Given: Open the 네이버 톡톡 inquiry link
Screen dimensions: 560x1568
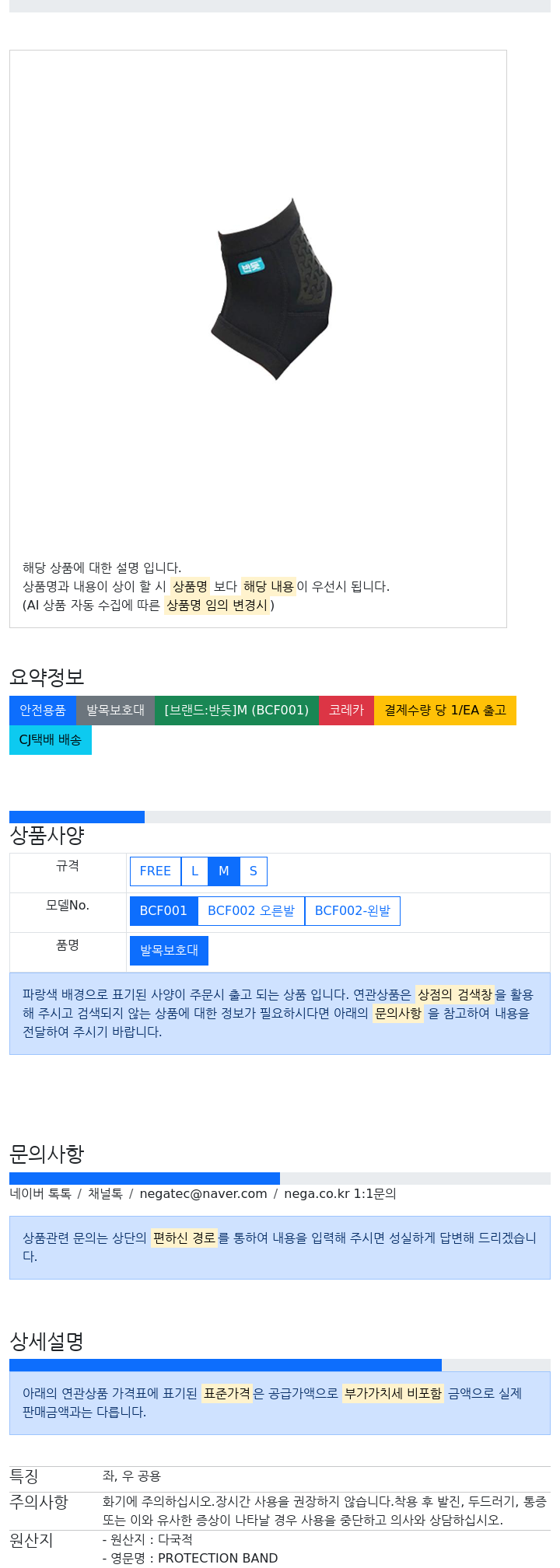Looking at the screenshot, I should click(40, 1194).
